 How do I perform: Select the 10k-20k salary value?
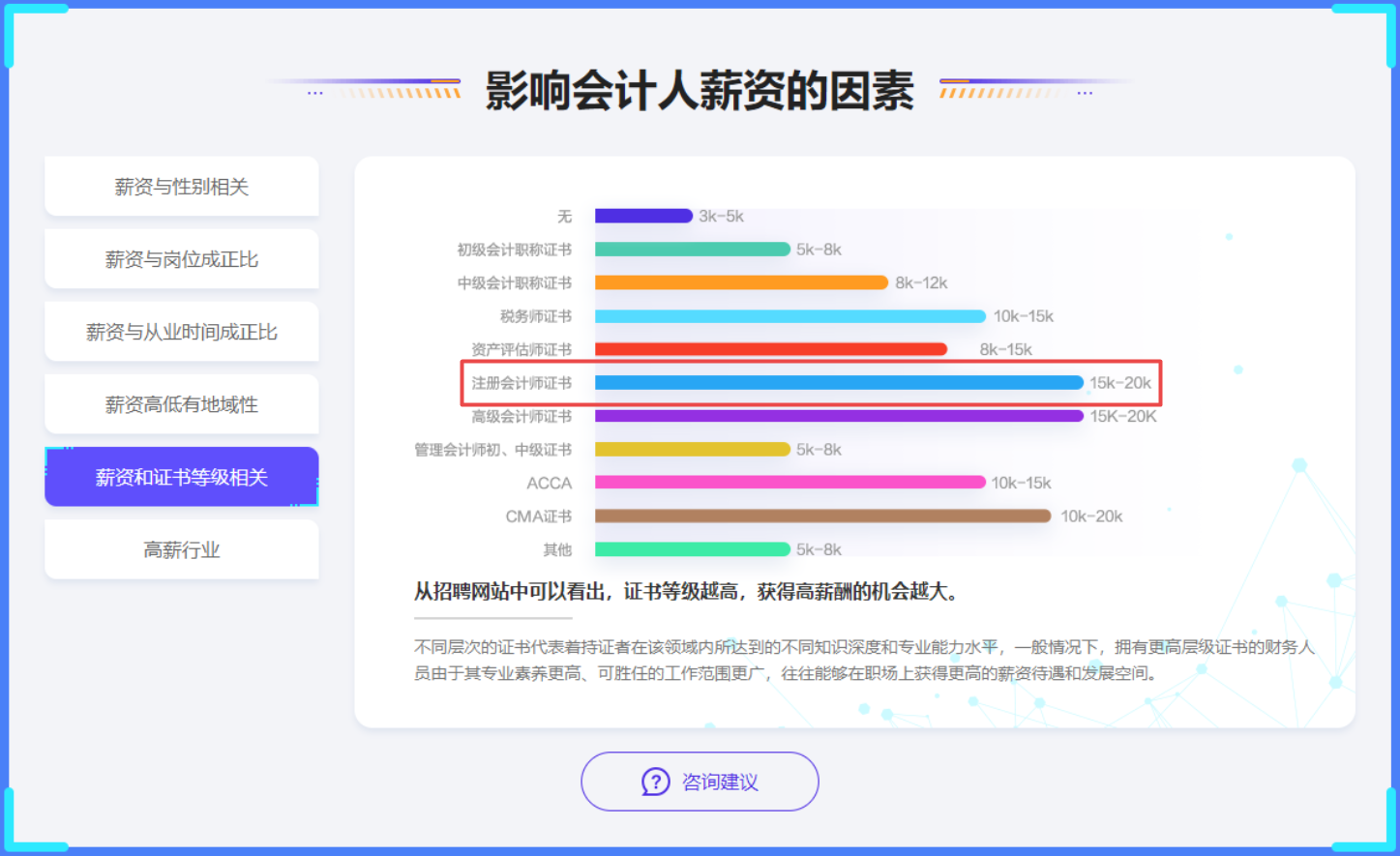(1091, 517)
